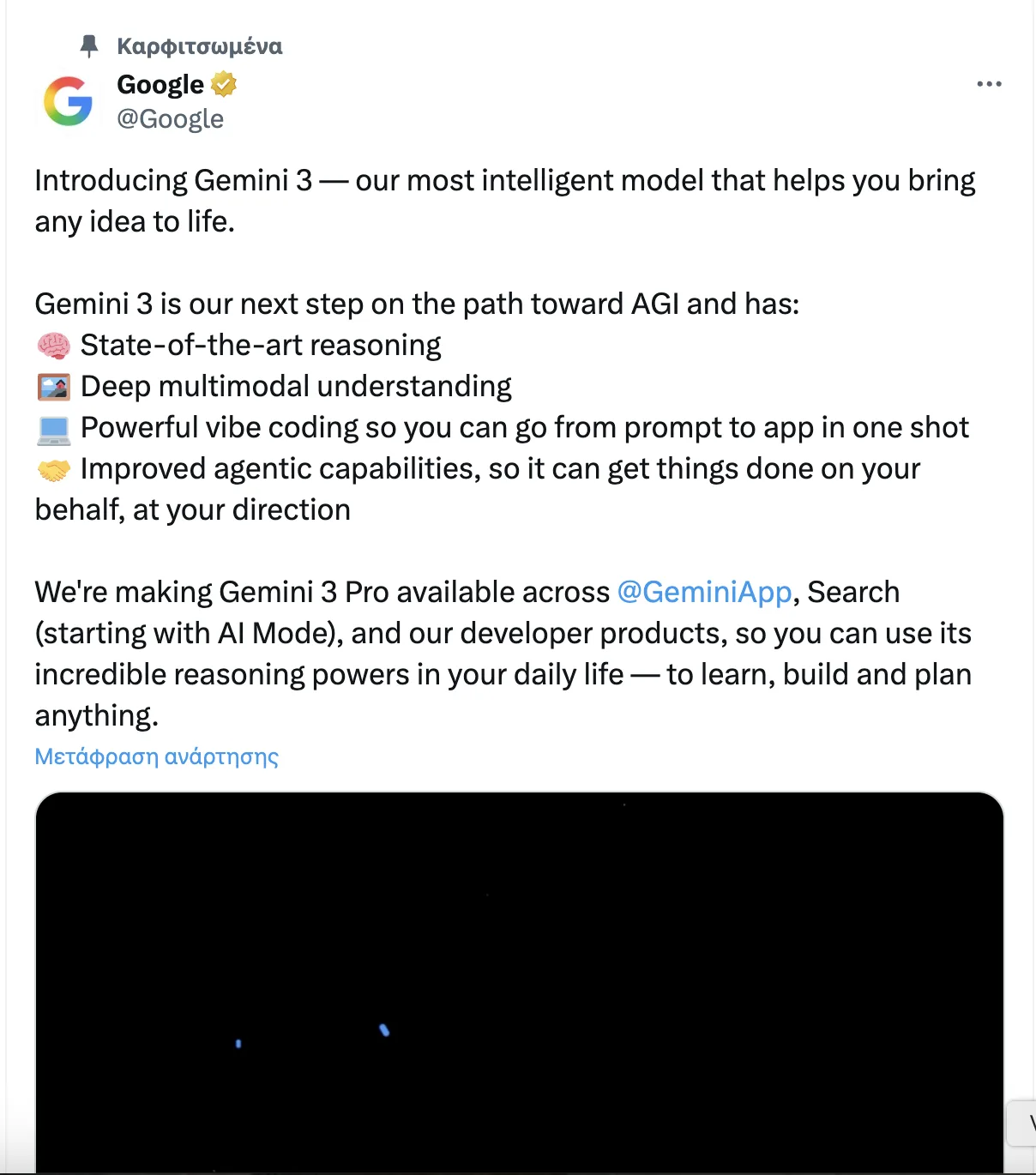
Task: Click the laptop emoji before Powerful vibe coding
Action: click(x=53, y=429)
